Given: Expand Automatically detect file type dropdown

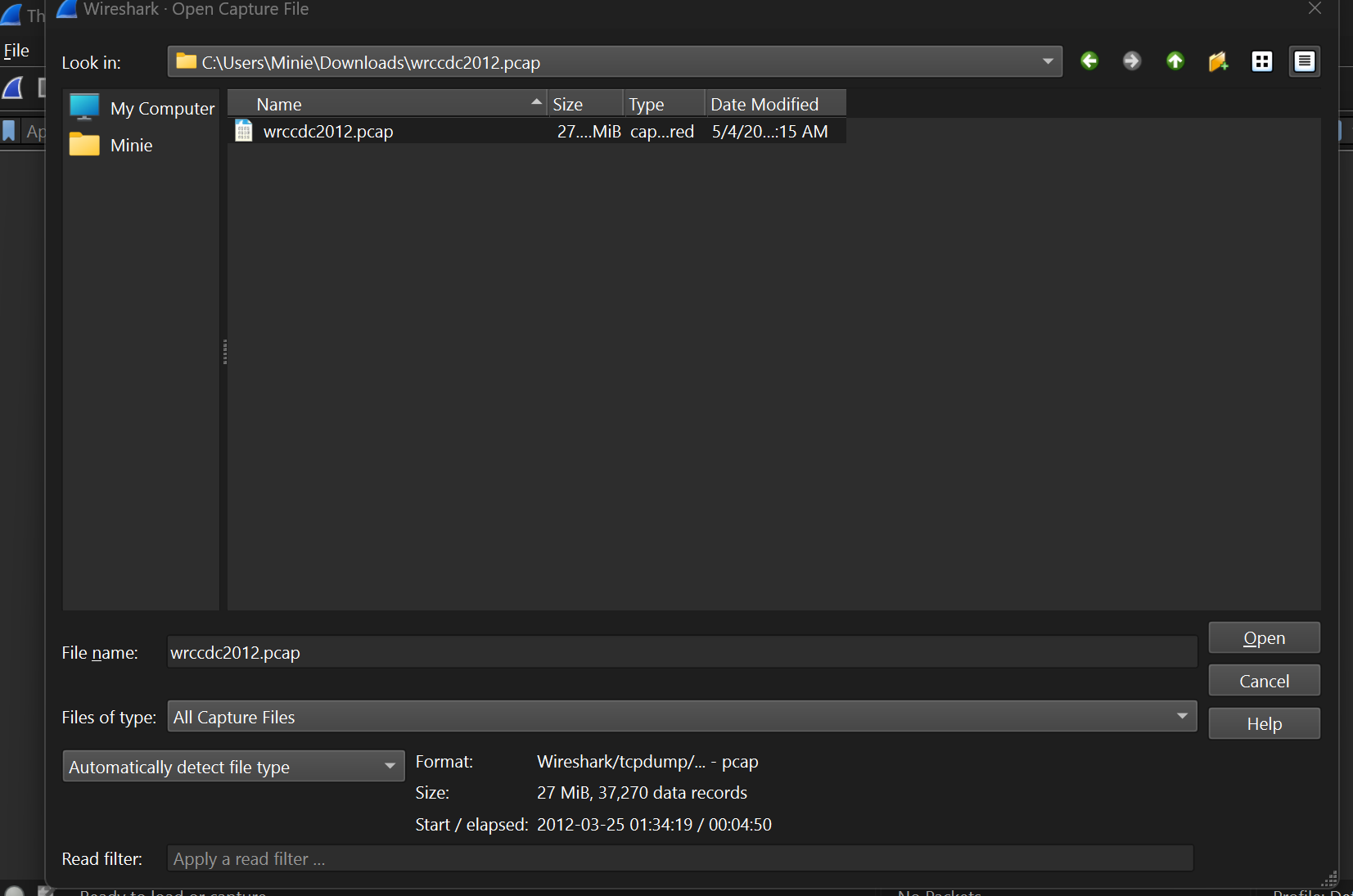Looking at the screenshot, I should pyautogui.click(x=233, y=767).
